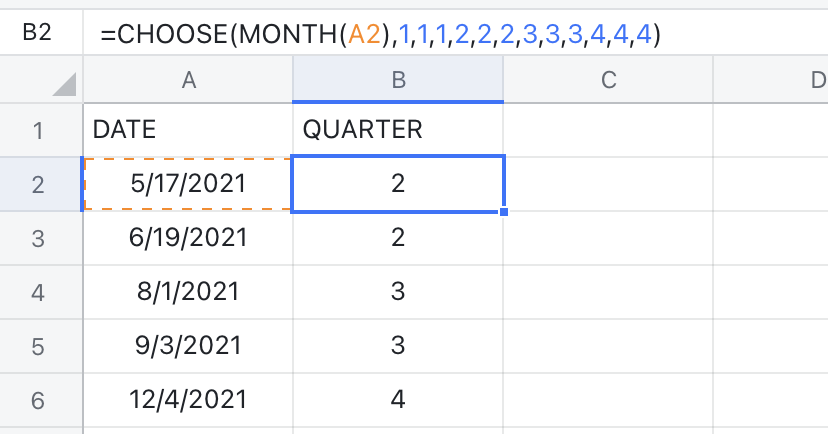Click the CHOOSE formula in formula bar
Viewport: 828px width, 434px height.
pyautogui.click(x=380, y=35)
